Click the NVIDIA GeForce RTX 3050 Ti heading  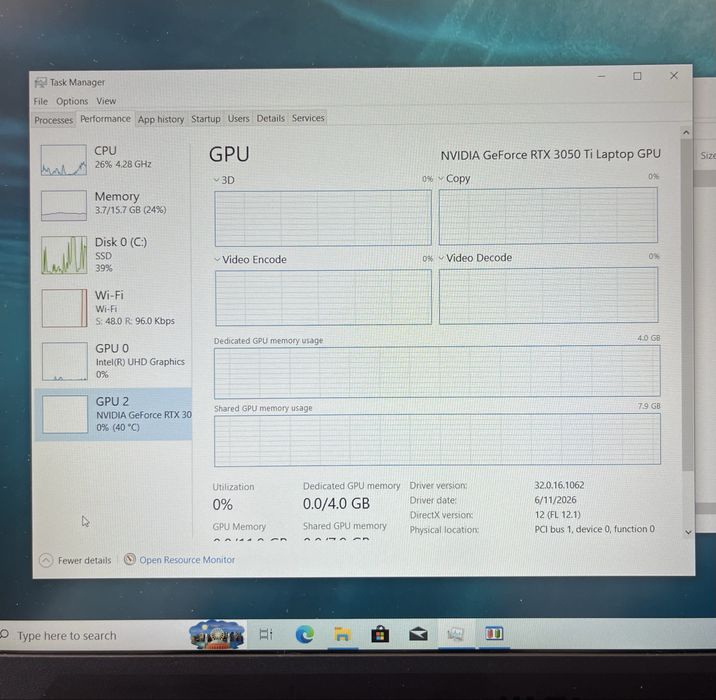(550, 154)
